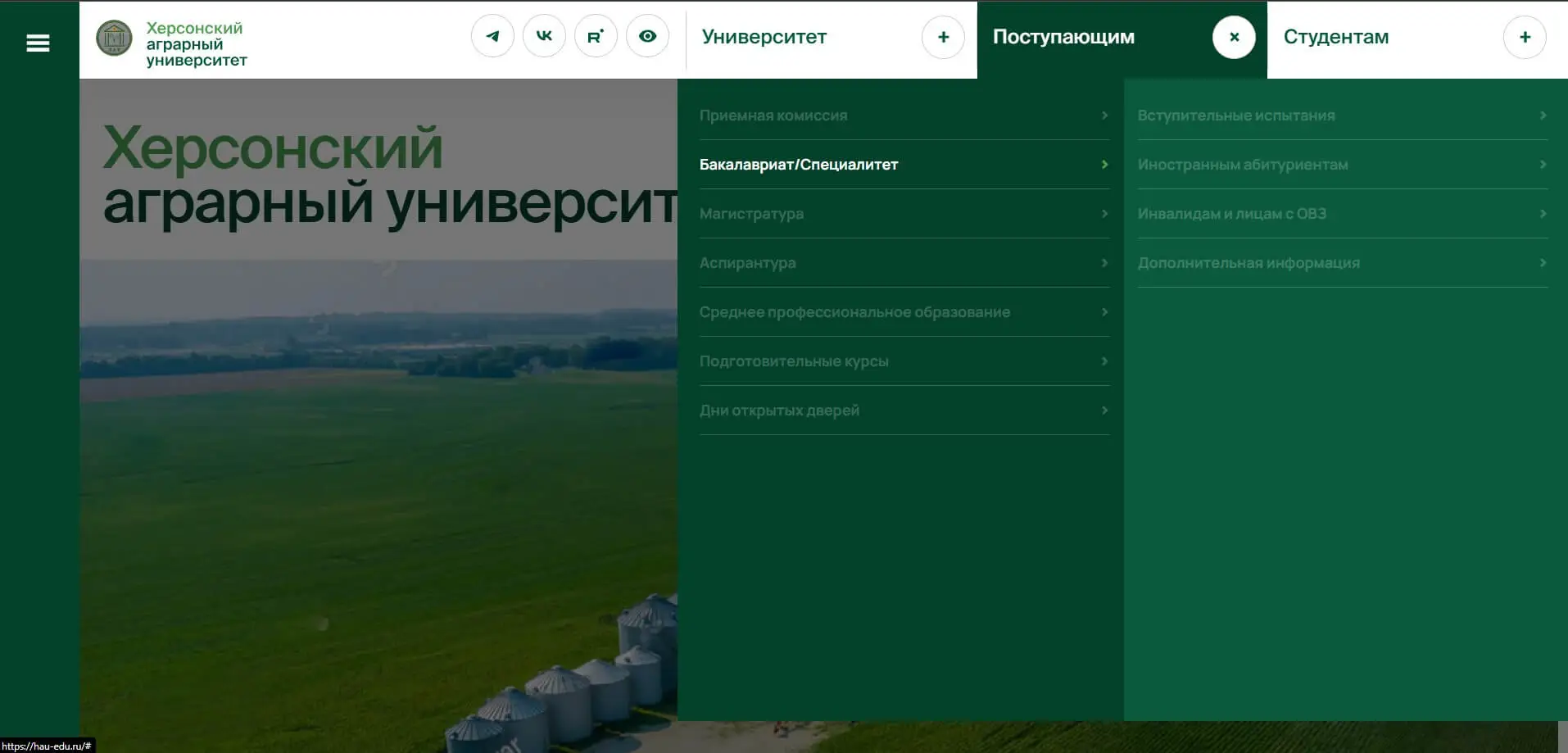Image resolution: width=1568 pixels, height=753 pixels.
Task: Open Приемная комиссия menu item
Action: (x=773, y=116)
